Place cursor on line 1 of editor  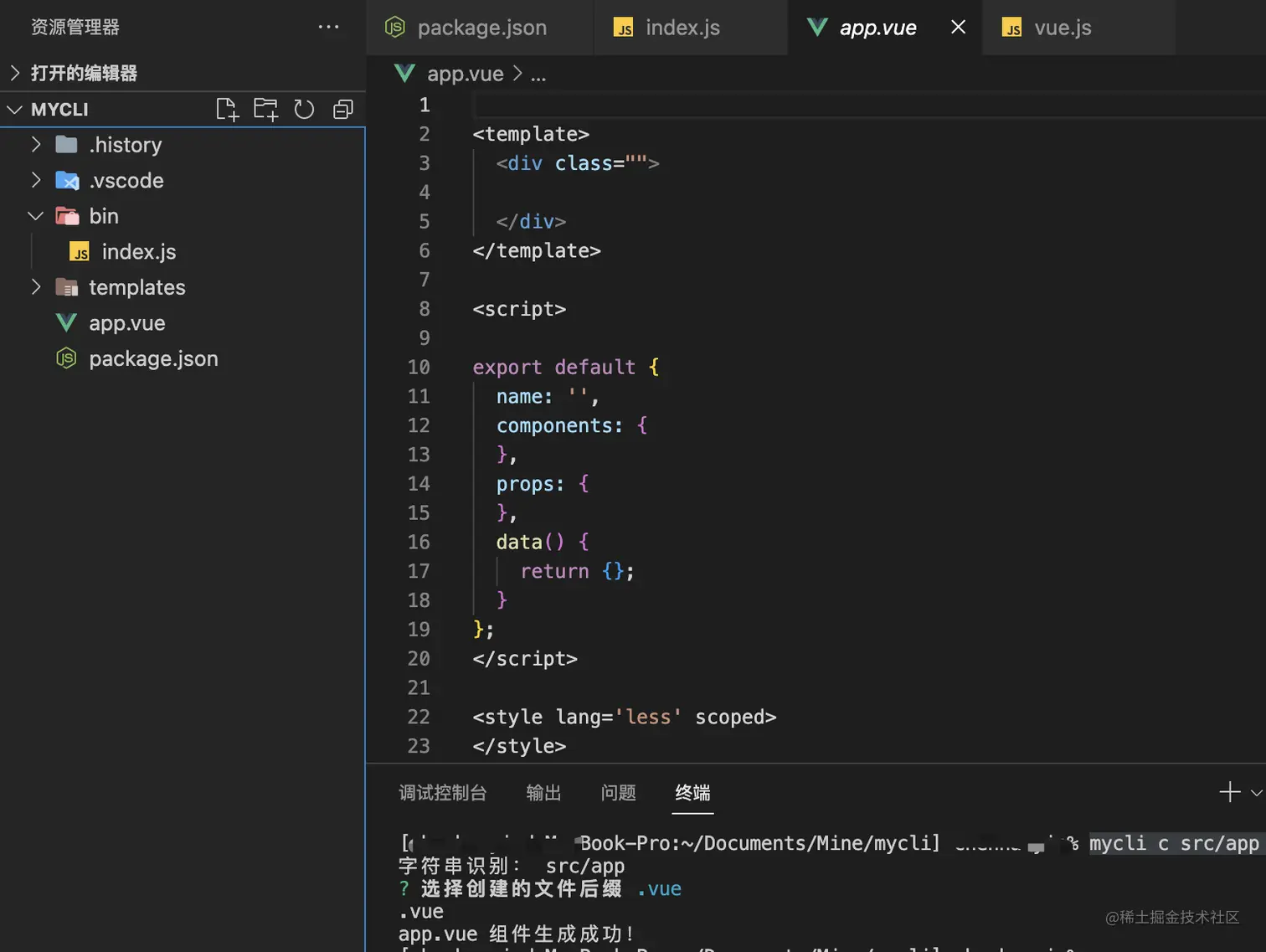tap(868, 105)
